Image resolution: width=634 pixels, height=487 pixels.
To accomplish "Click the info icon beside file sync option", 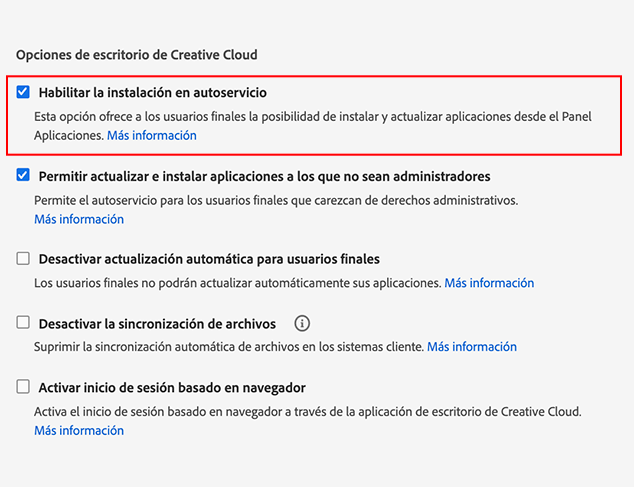I will tap(303, 323).
